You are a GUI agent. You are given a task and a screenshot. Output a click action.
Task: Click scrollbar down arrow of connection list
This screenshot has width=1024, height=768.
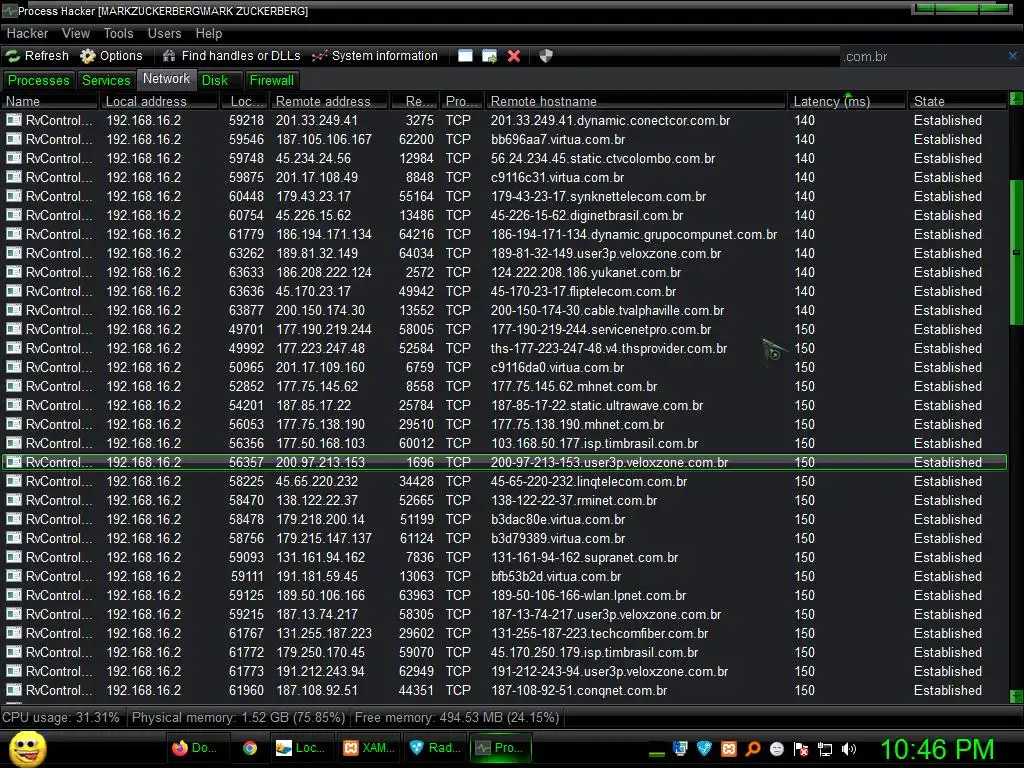pos(1016,696)
